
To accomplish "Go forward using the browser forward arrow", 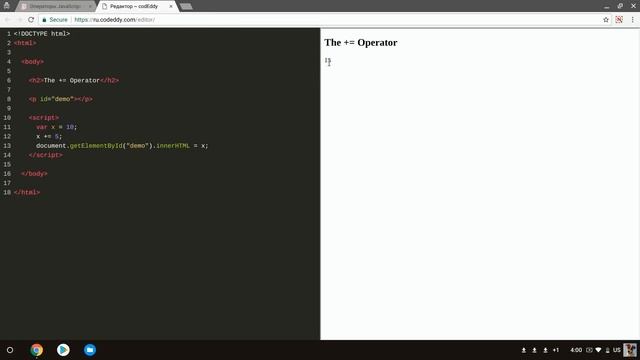I will coord(19,20).
